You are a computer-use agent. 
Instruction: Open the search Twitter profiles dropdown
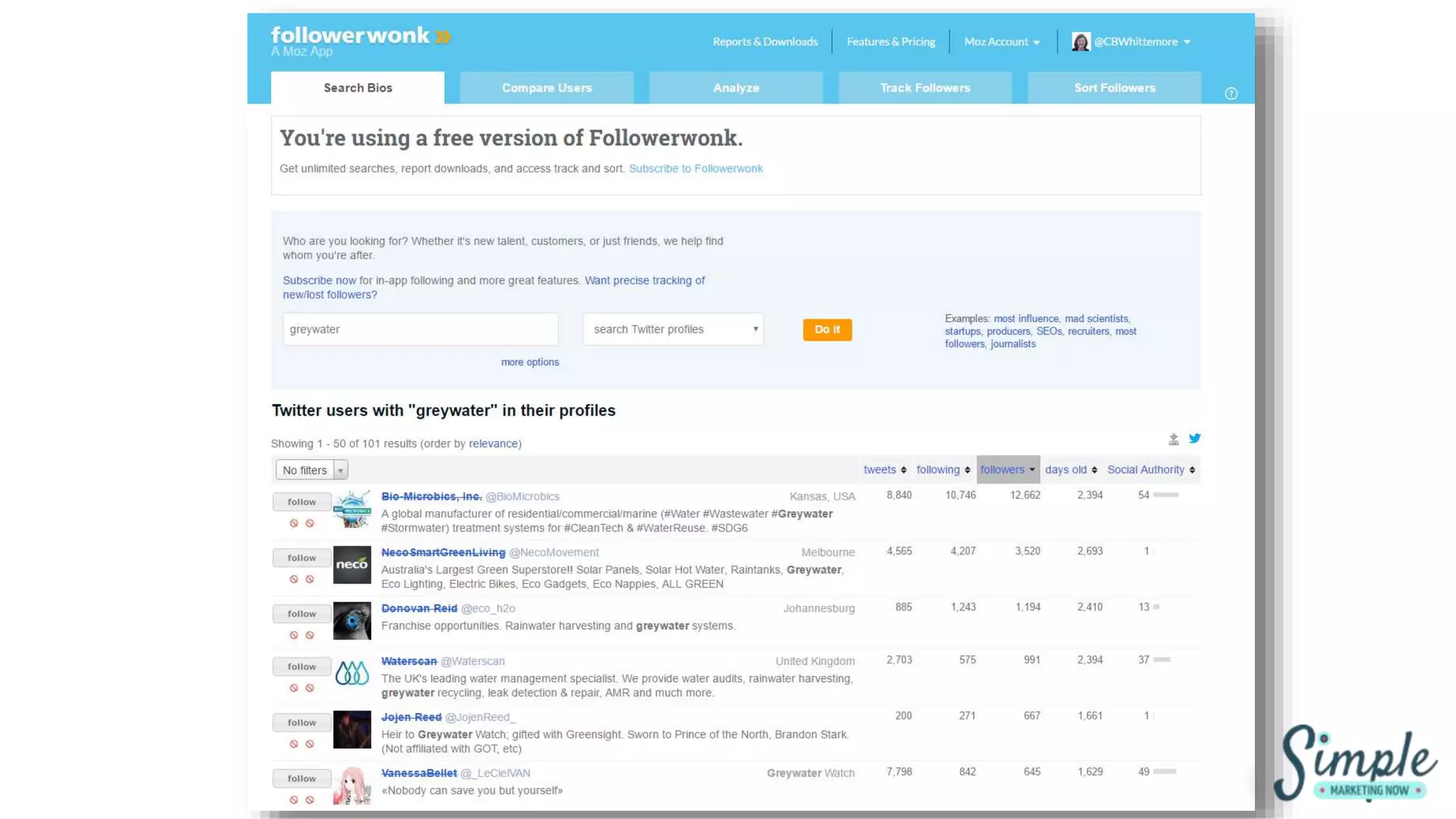coord(673,329)
